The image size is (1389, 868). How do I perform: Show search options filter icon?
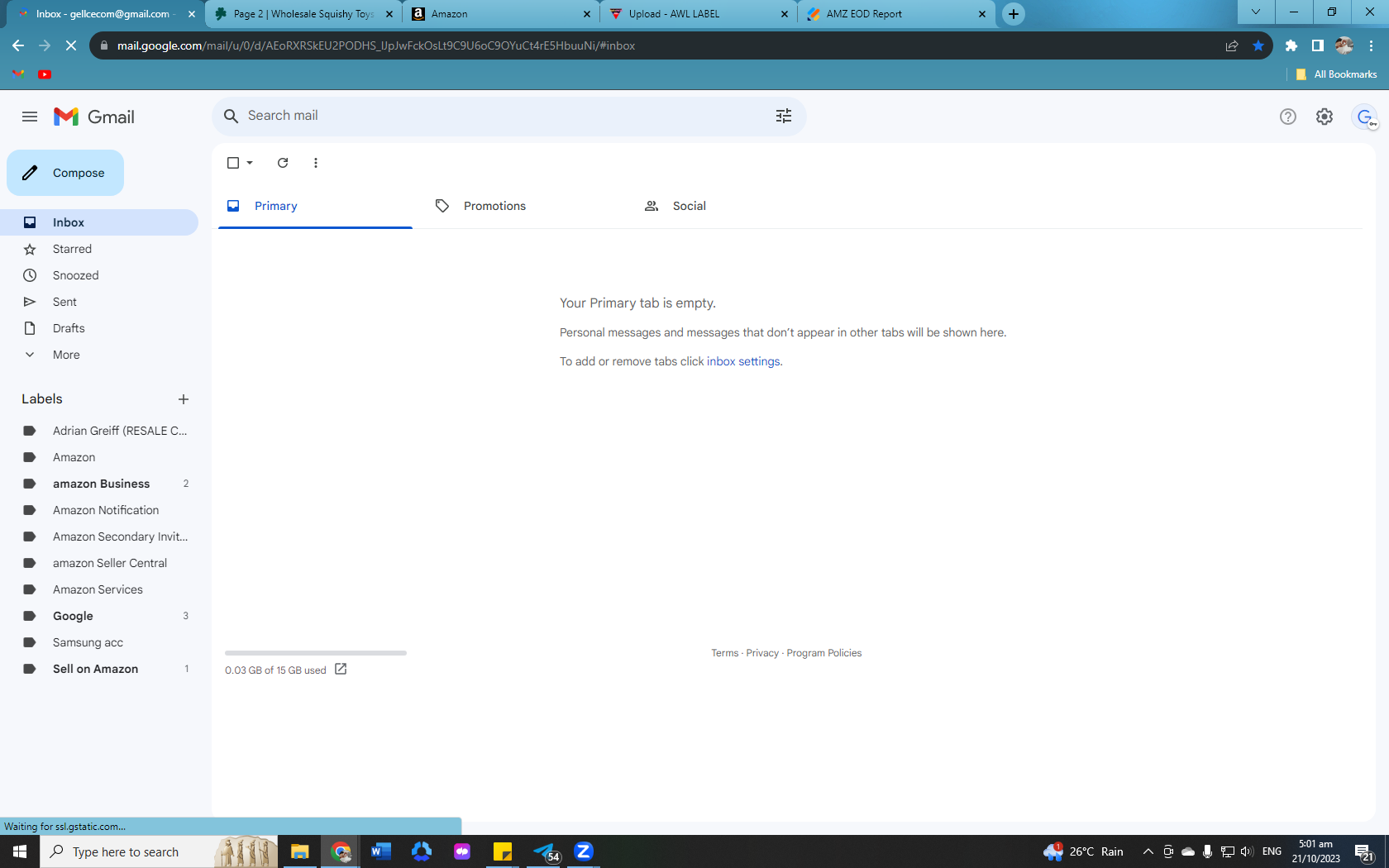click(x=784, y=116)
